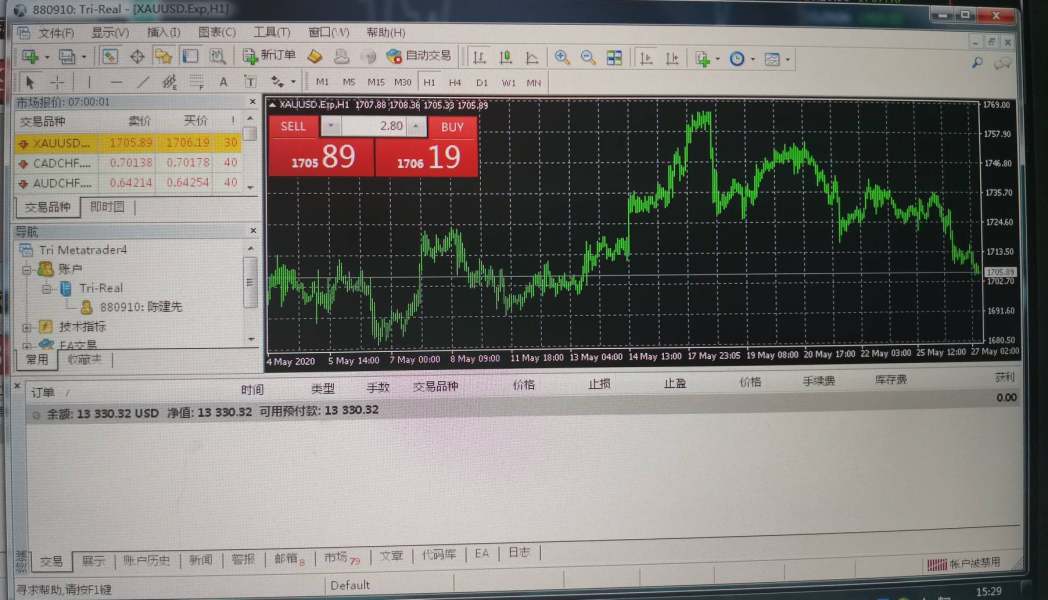Expand the indicators list dropdown arrow
Screen dimensions: 1048x600
(718, 59)
